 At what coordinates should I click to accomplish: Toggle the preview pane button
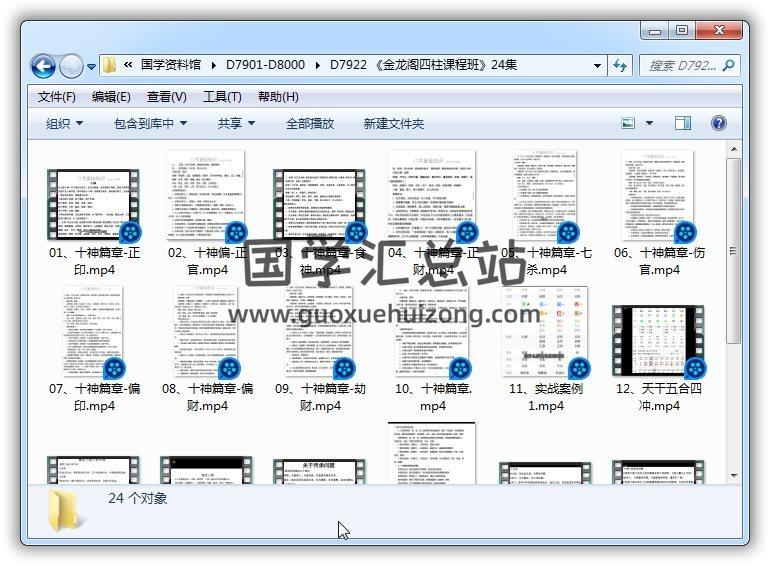(x=683, y=124)
